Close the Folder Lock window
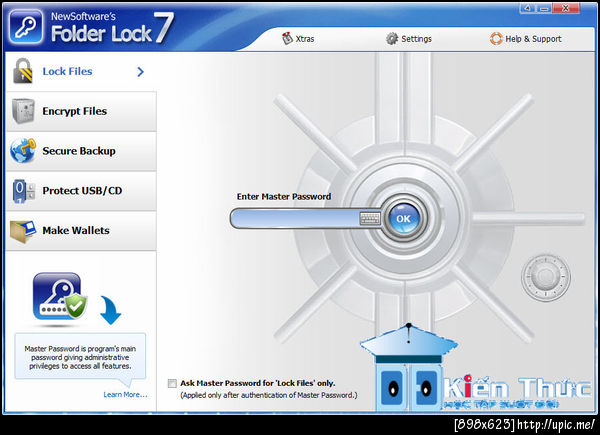The image size is (600, 435). [x=566, y=8]
